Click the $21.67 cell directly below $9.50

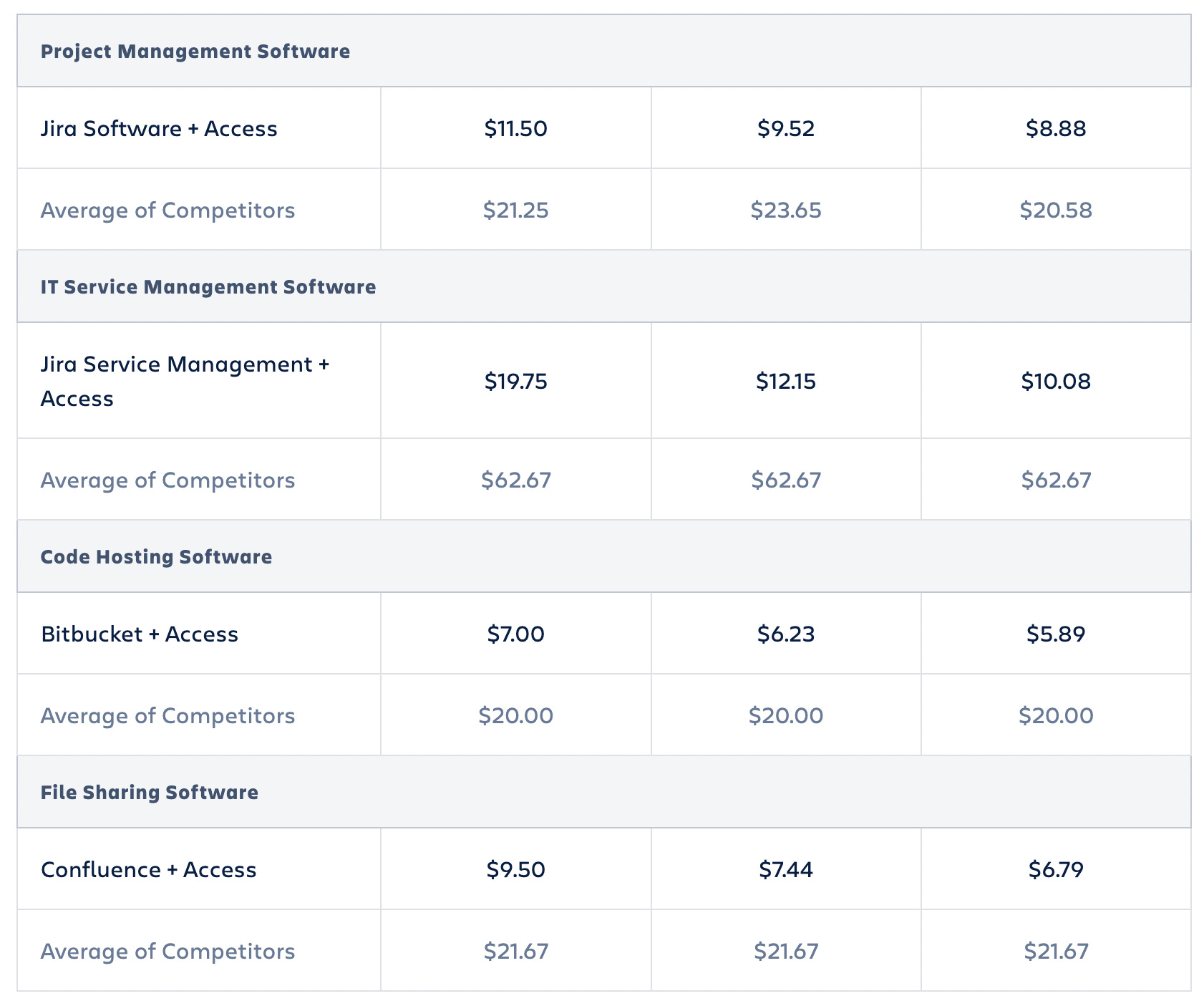pos(515,952)
